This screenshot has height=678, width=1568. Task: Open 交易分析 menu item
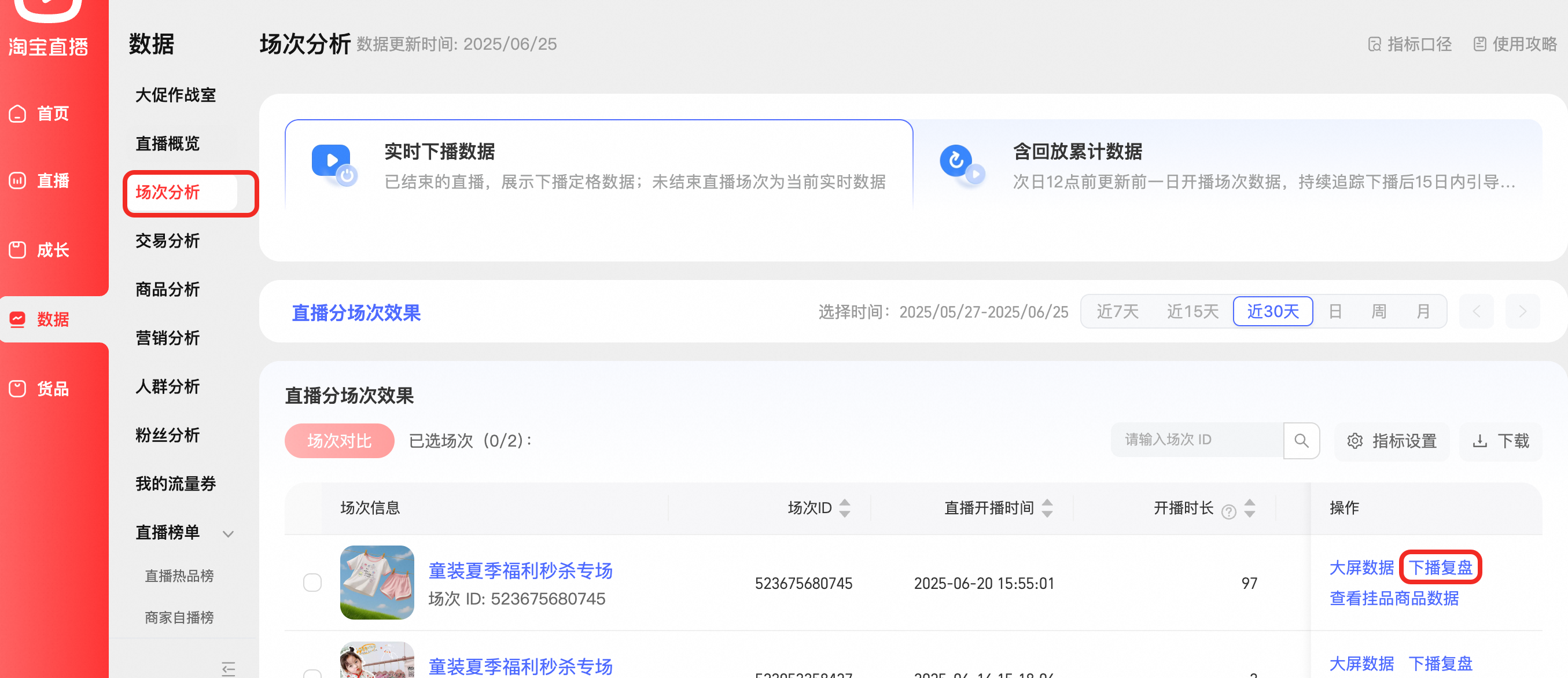[x=167, y=241]
